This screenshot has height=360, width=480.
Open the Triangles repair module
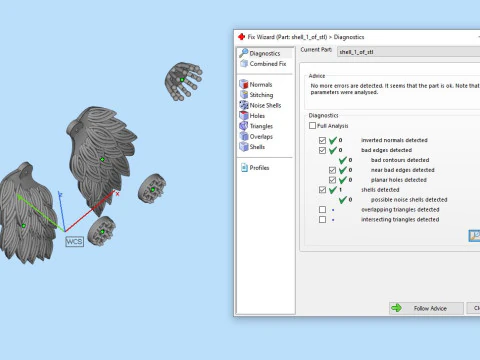coord(261,126)
